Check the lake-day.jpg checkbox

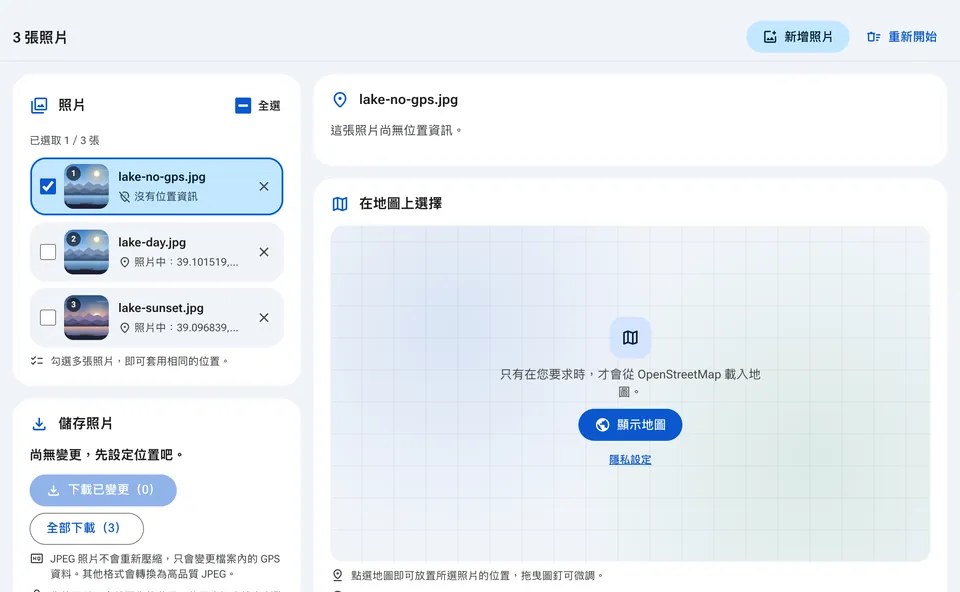point(48,252)
